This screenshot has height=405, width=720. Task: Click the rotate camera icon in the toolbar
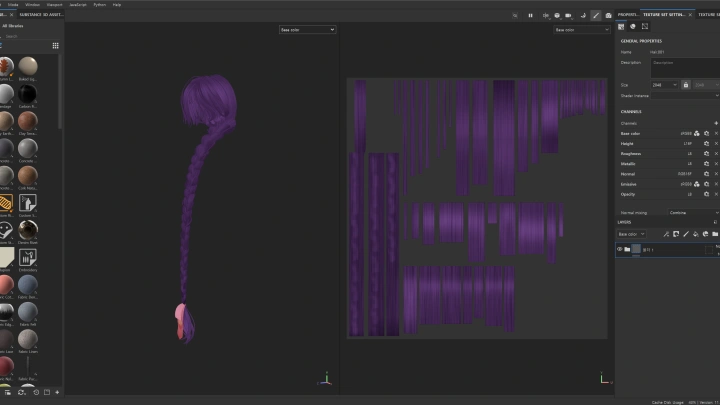[583, 16]
